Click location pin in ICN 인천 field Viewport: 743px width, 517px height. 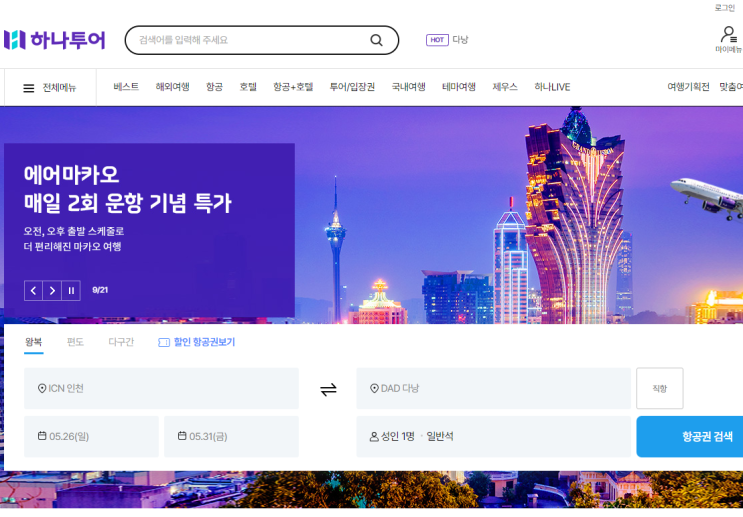42,389
